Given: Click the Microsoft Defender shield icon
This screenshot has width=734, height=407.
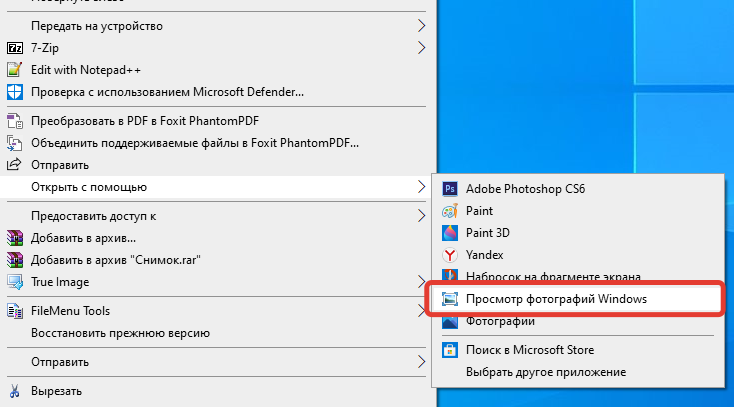Looking at the screenshot, I should 14,92.
